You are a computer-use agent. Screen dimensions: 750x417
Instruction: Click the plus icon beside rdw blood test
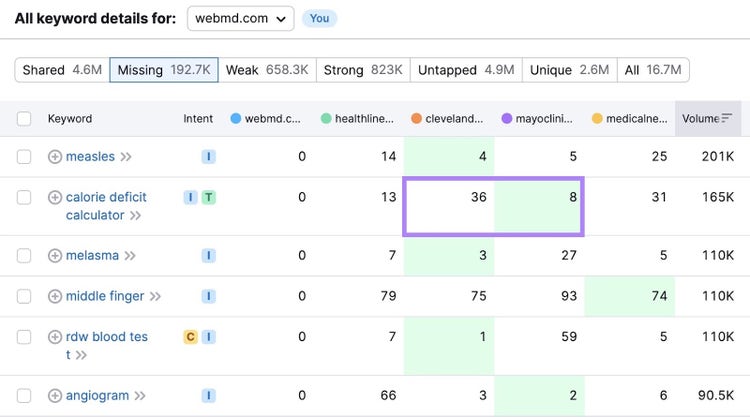pyautogui.click(x=55, y=337)
